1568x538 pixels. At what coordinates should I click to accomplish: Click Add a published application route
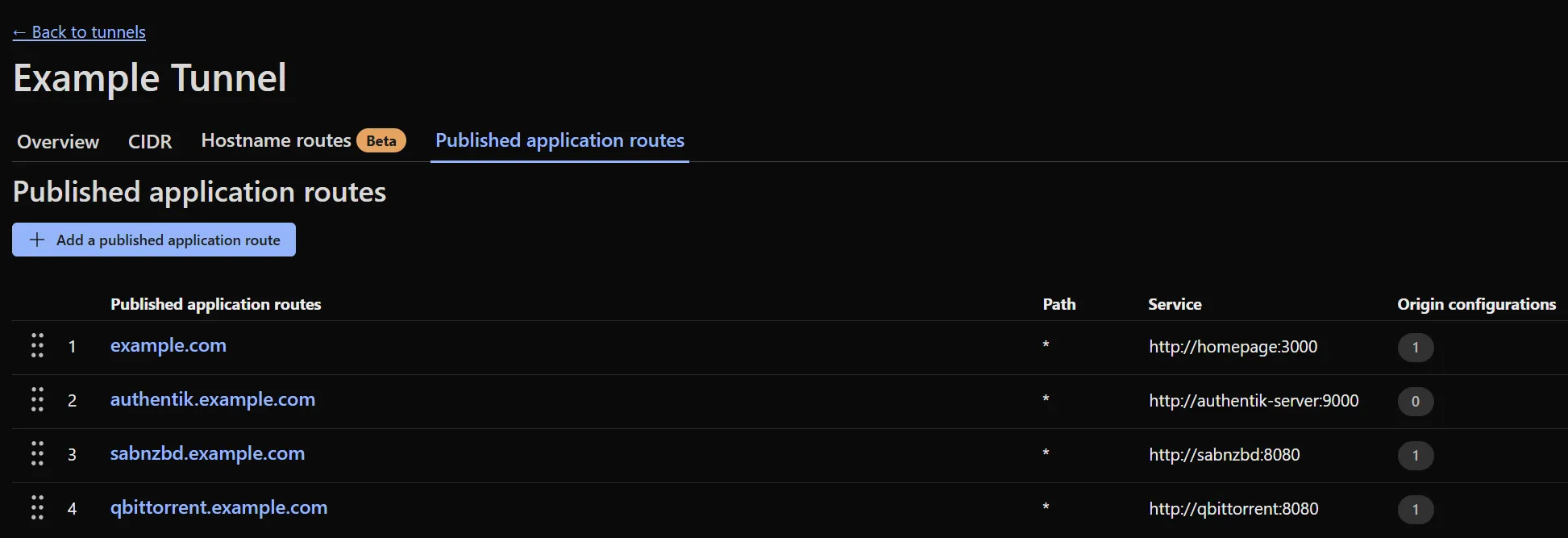[x=153, y=240]
